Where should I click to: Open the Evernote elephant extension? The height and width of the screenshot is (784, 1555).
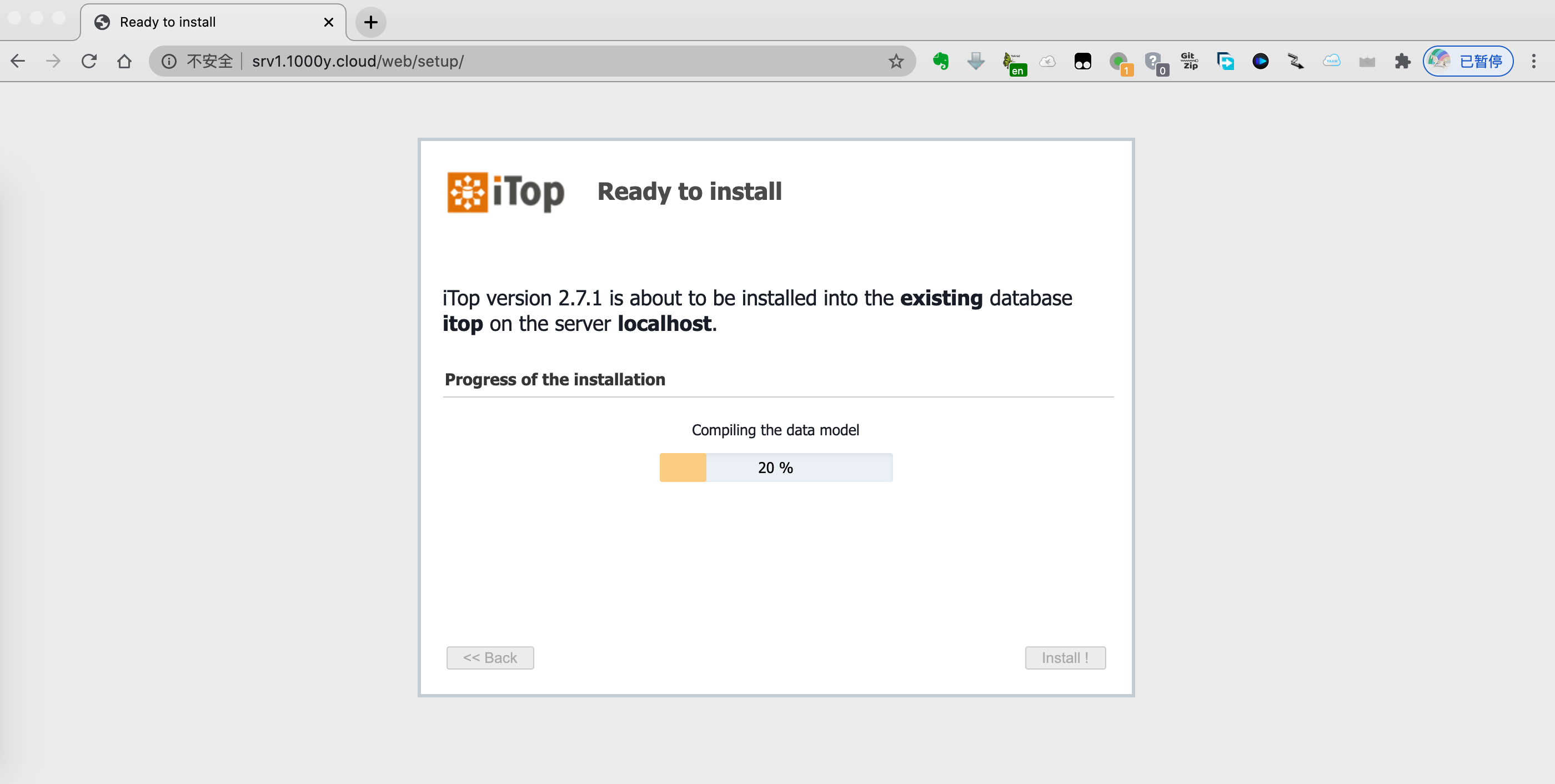(940, 61)
